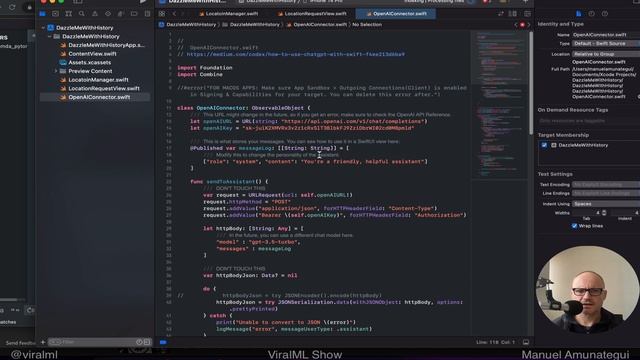Image resolution: width=640 pixels, height=360 pixels.
Task: Open the Line Endings dropdown
Action: click(606, 193)
